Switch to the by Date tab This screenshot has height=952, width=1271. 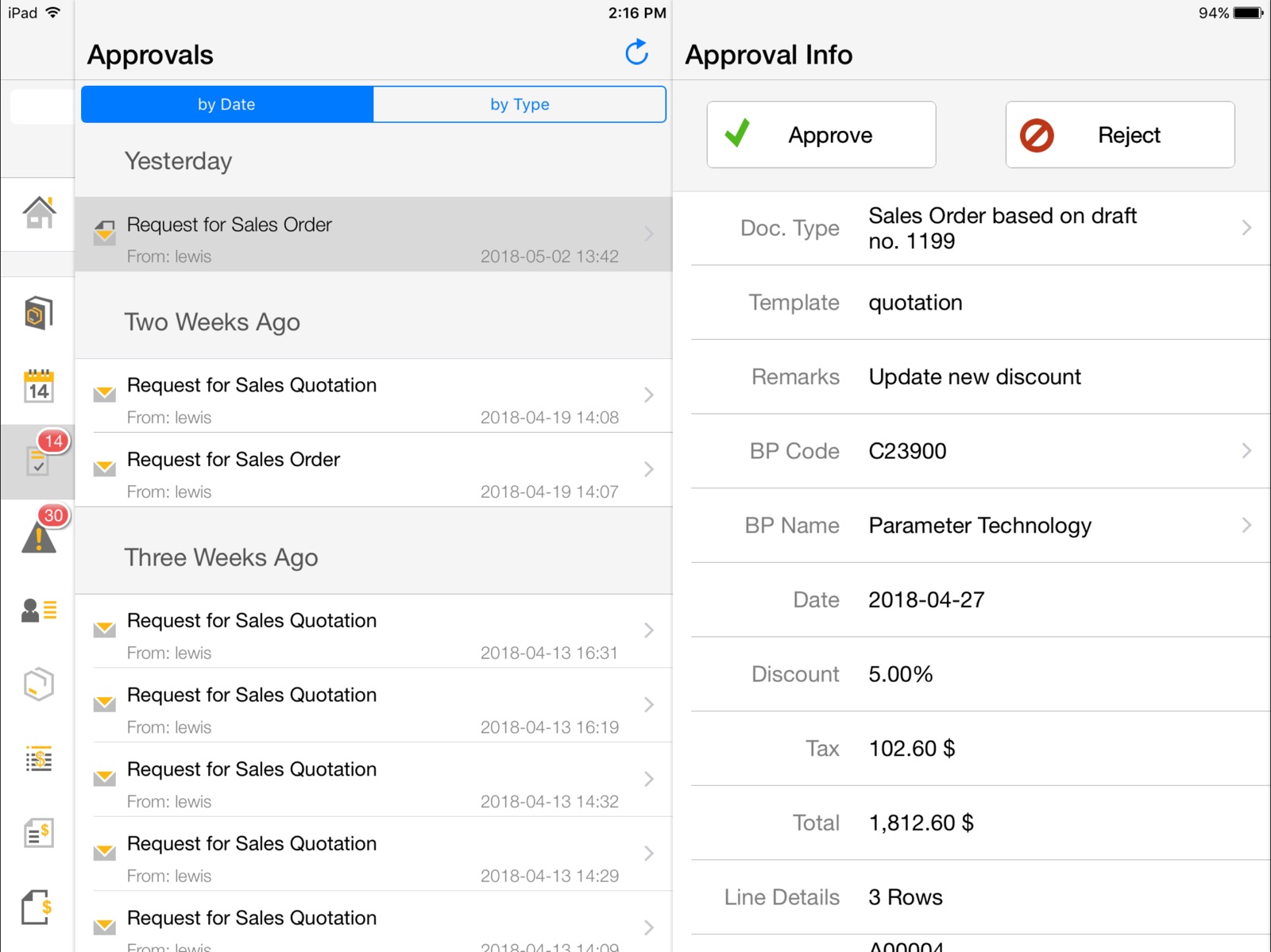227,104
